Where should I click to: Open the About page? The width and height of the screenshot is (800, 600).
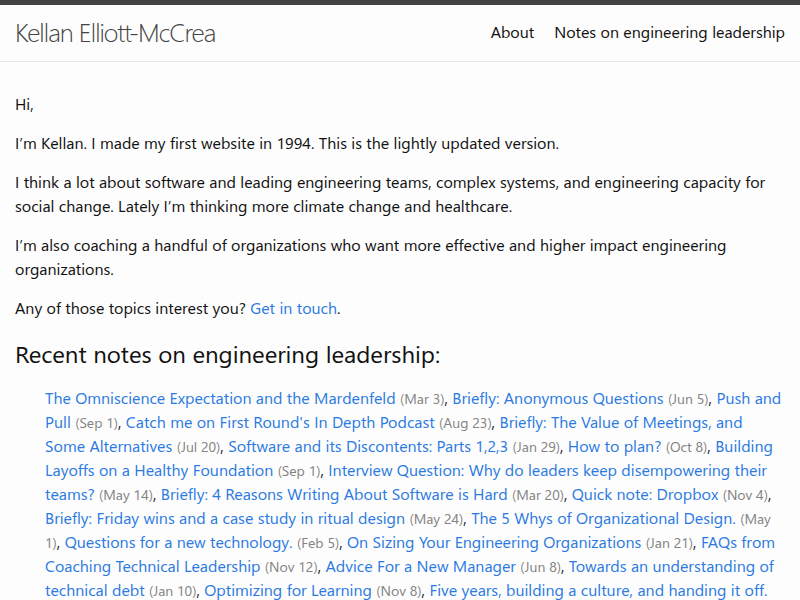tap(512, 33)
